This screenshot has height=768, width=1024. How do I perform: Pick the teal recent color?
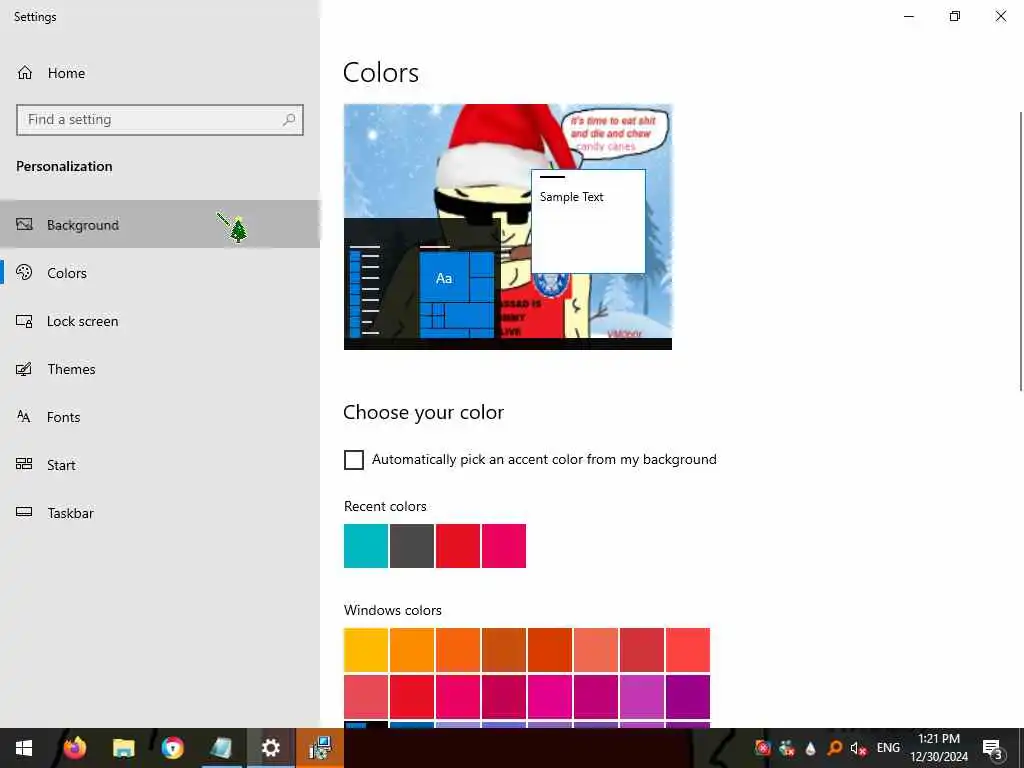click(366, 546)
